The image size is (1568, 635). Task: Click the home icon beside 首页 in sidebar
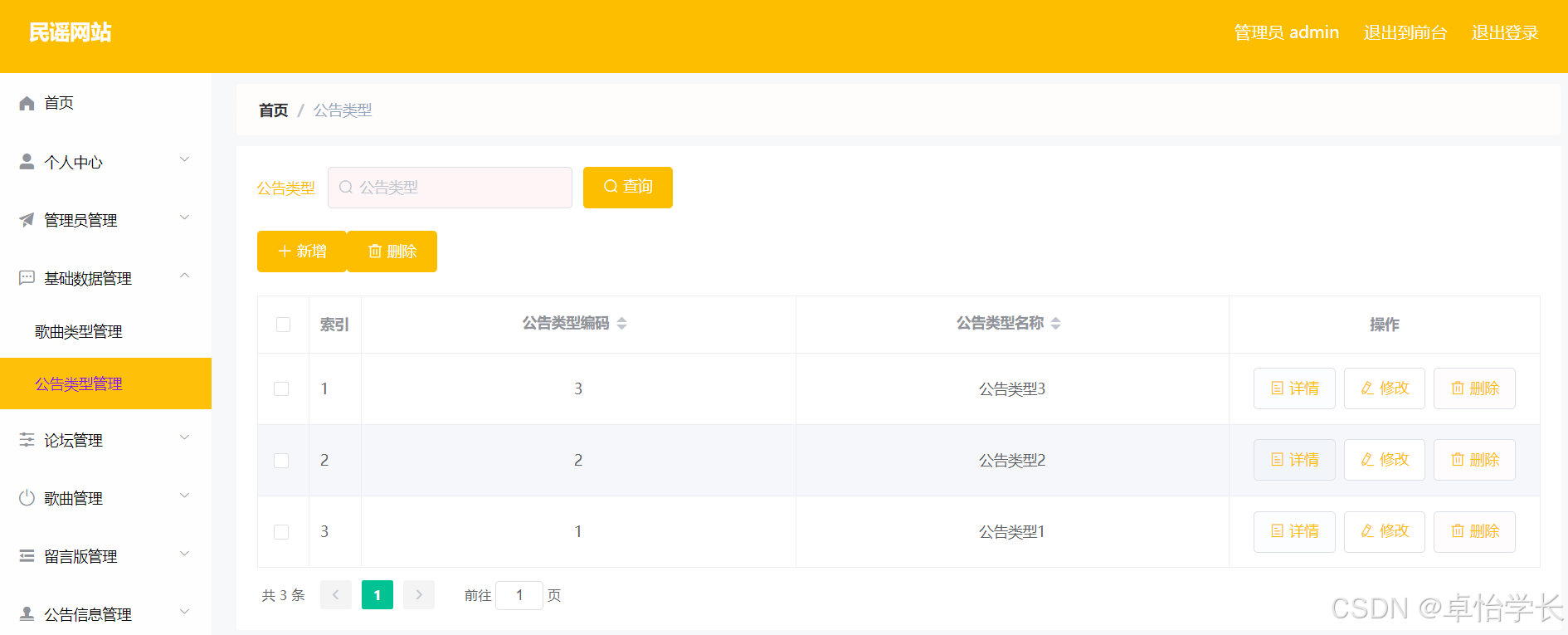click(27, 103)
